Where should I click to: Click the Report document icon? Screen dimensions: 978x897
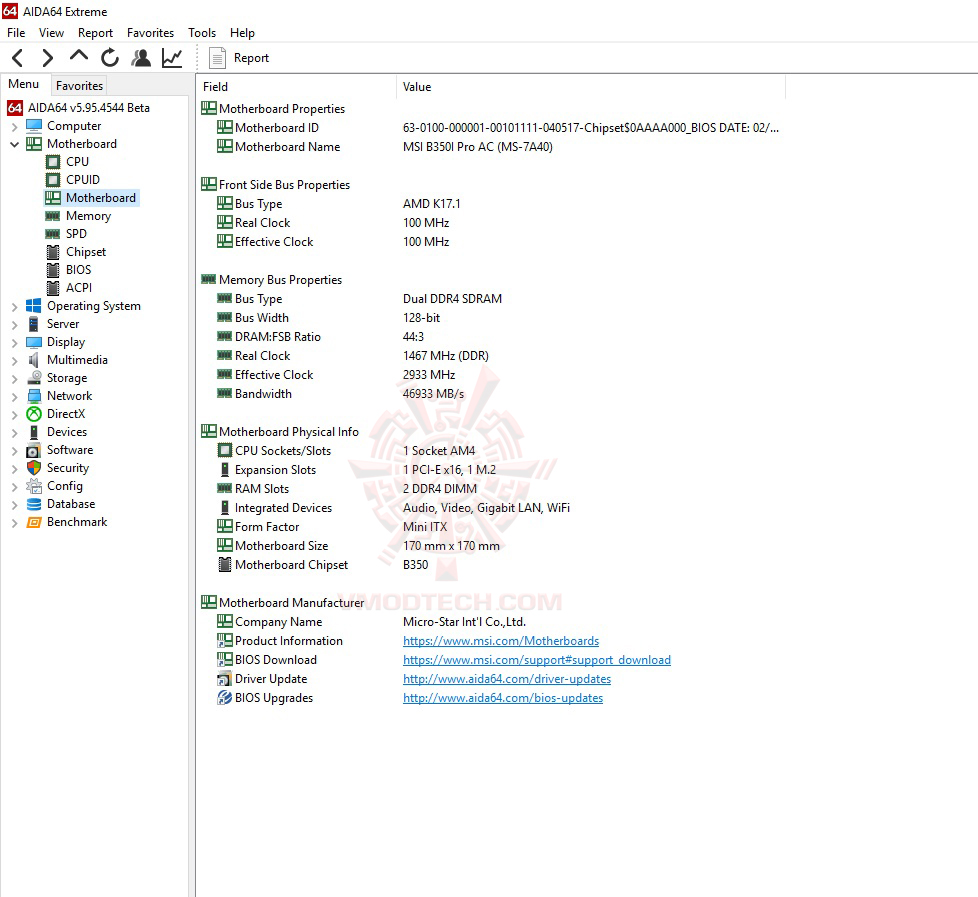coord(217,58)
